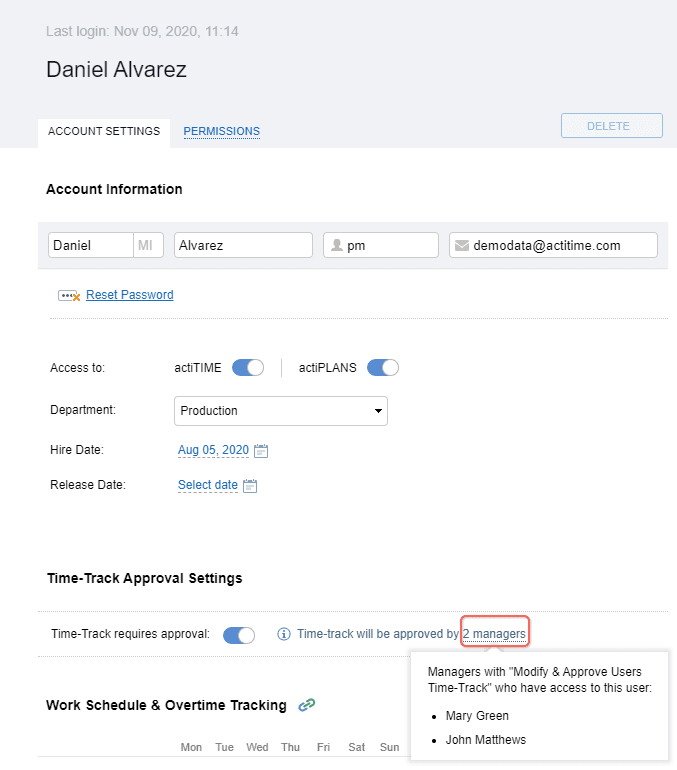Click the Work Schedule & Overtime Tracking heading
677x770 pixels.
coord(166,705)
